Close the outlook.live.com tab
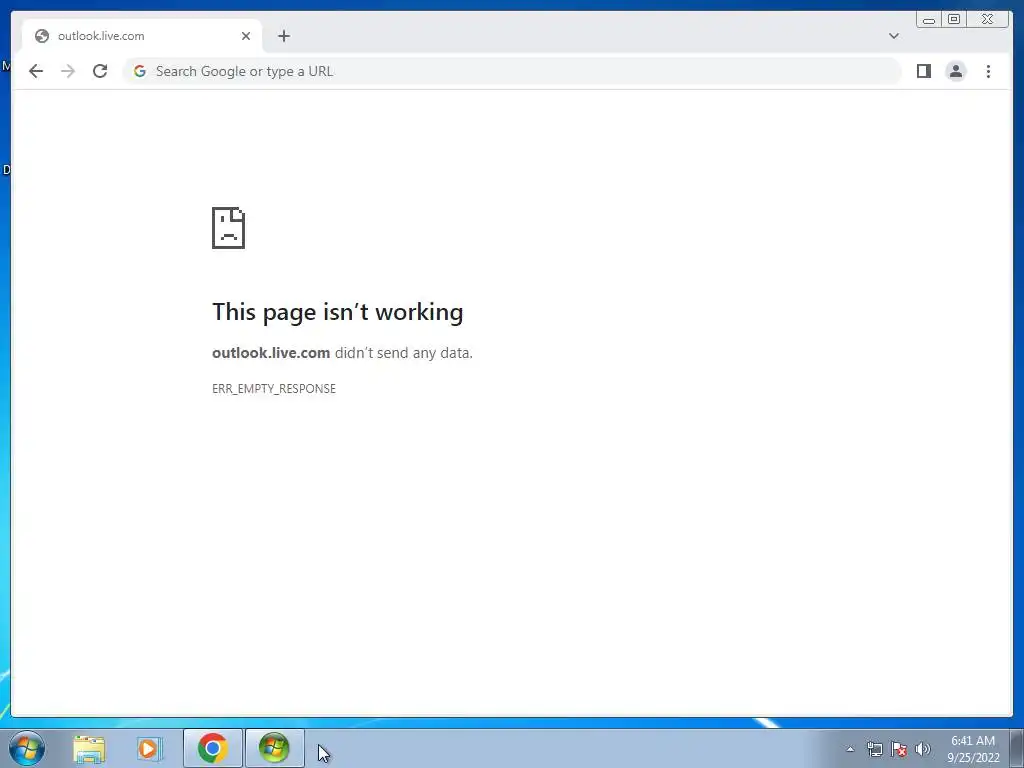Screen dimensions: 1024x768 coord(246,36)
